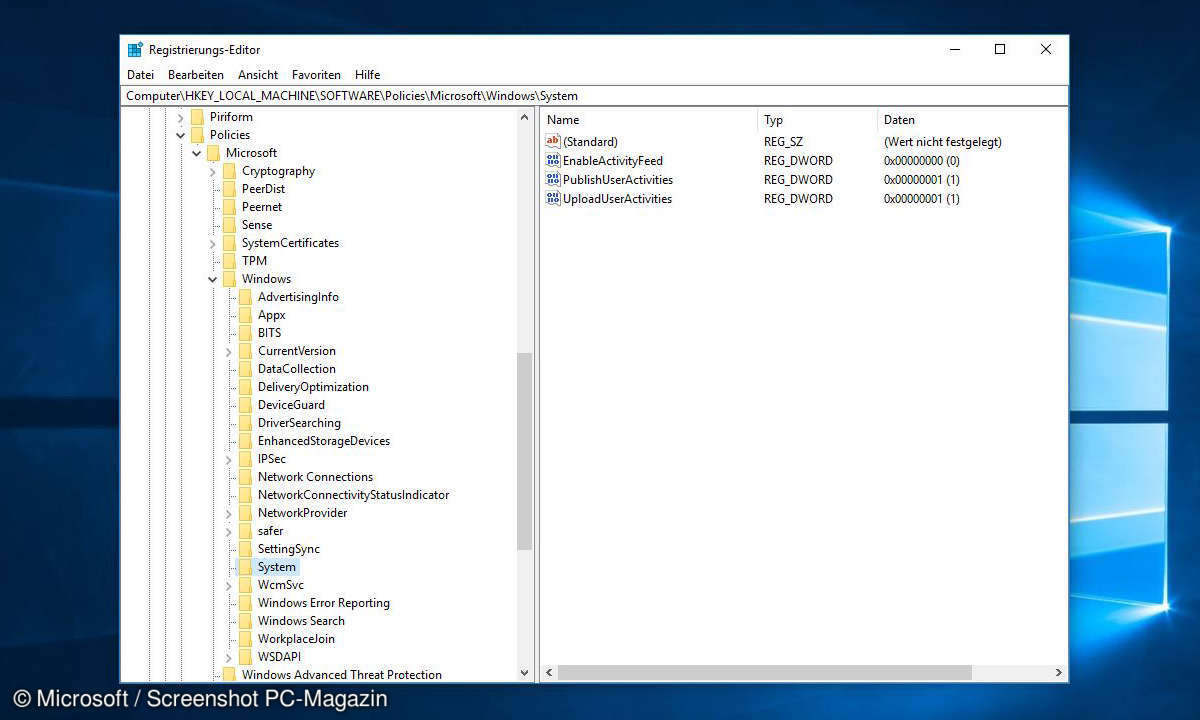Viewport: 1200px width, 720px height.
Task: Select the Network Connections key
Action: click(315, 477)
